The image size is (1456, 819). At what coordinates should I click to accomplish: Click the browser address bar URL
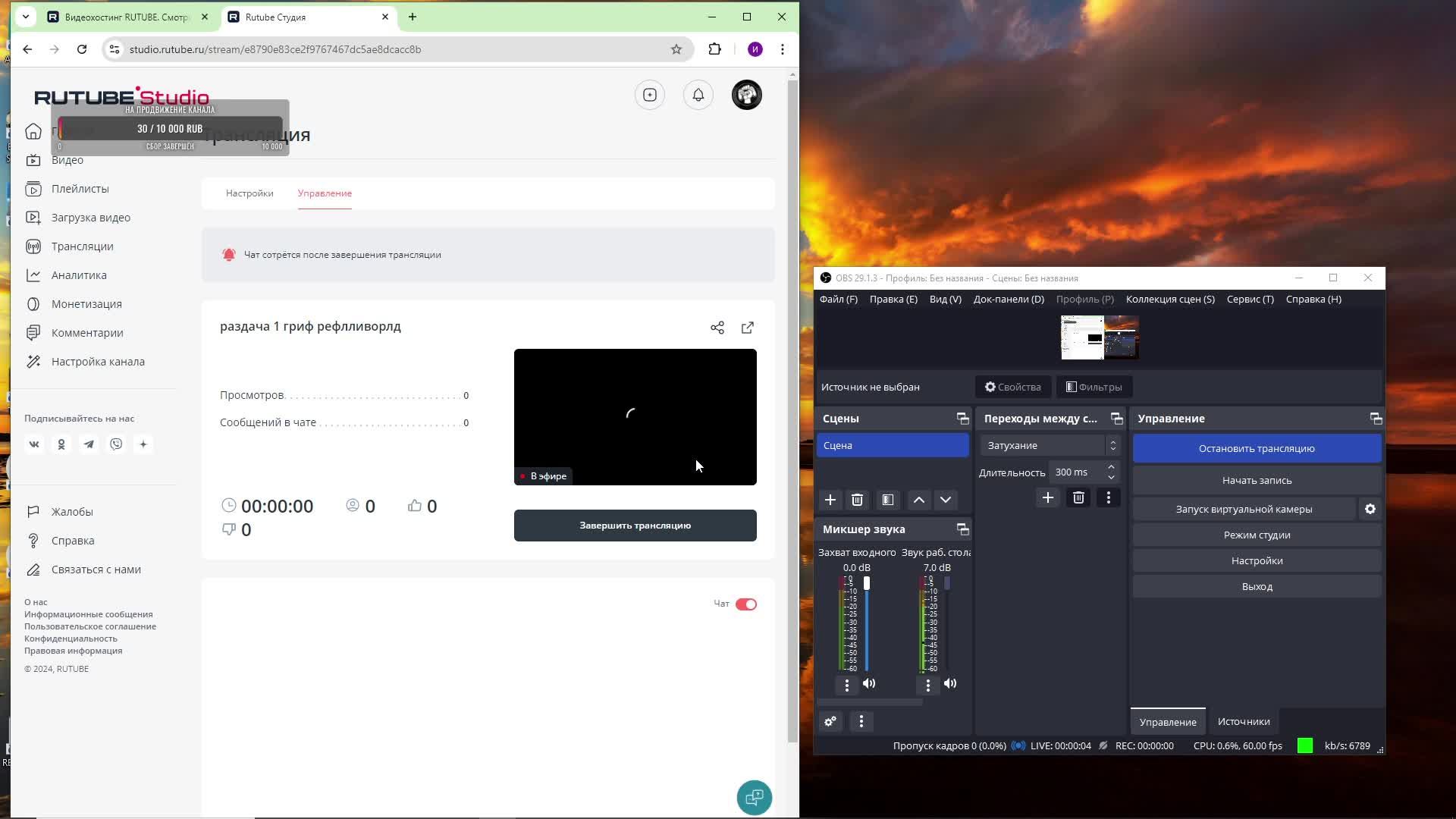(x=275, y=49)
